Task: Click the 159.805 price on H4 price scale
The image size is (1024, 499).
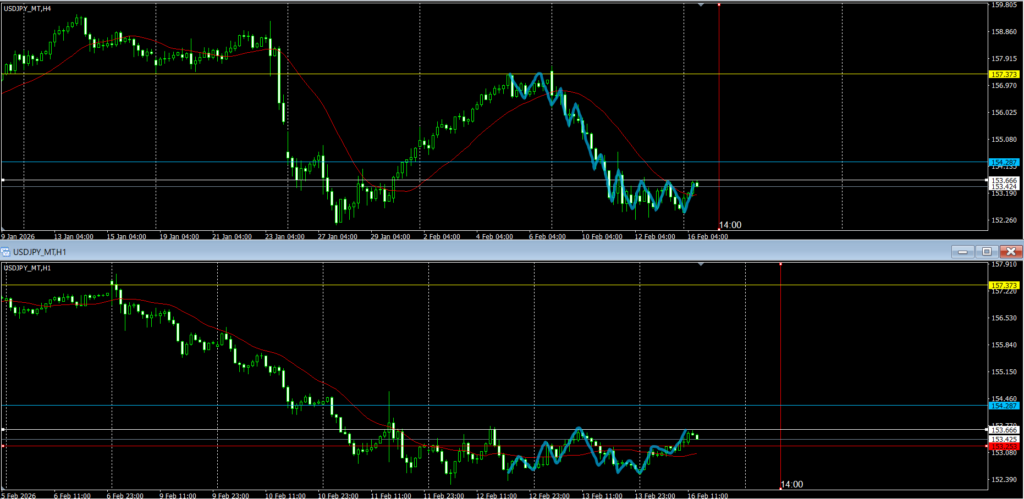Action: pyautogui.click(x=1003, y=5)
